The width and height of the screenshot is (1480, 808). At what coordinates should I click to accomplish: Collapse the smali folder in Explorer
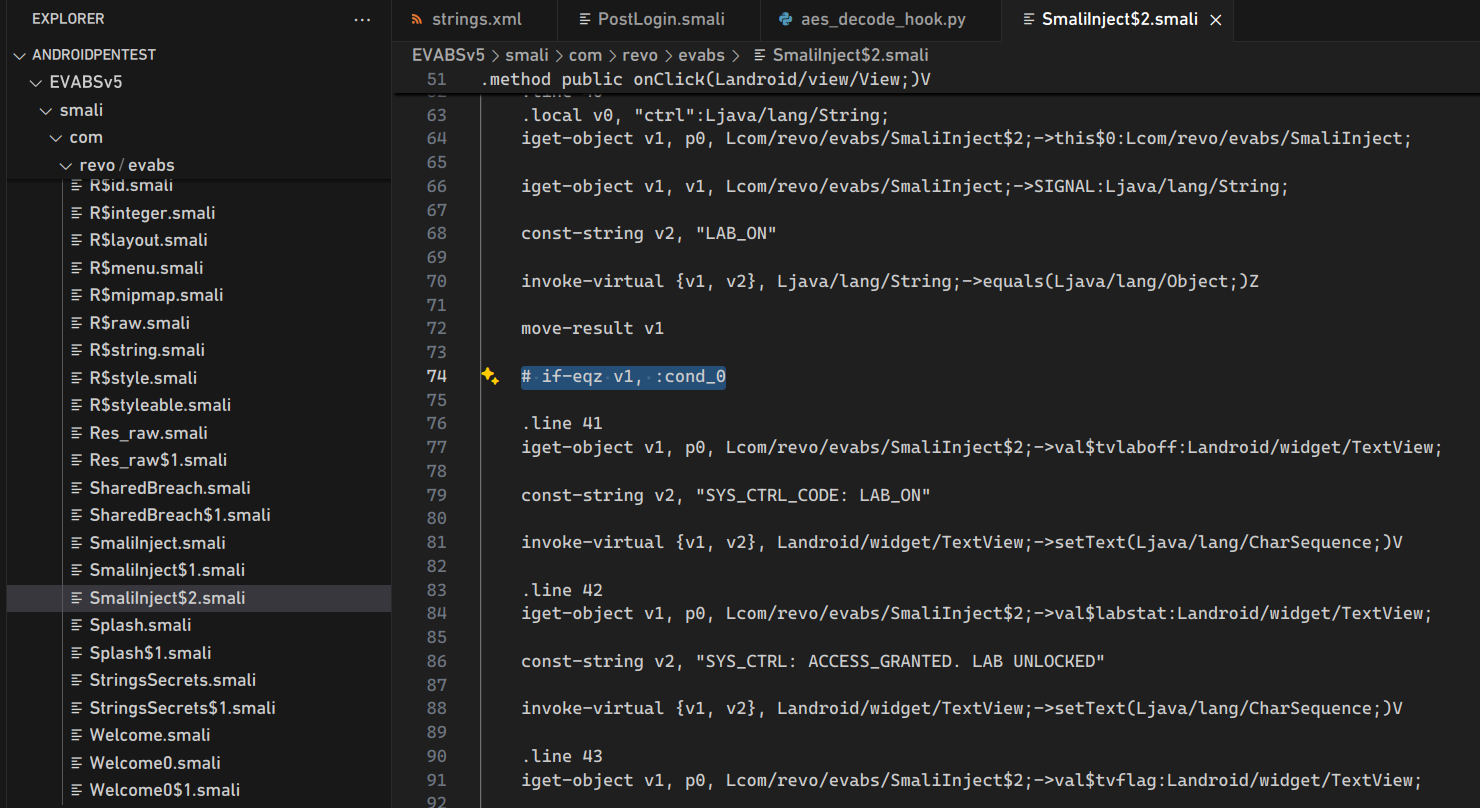click(x=46, y=110)
